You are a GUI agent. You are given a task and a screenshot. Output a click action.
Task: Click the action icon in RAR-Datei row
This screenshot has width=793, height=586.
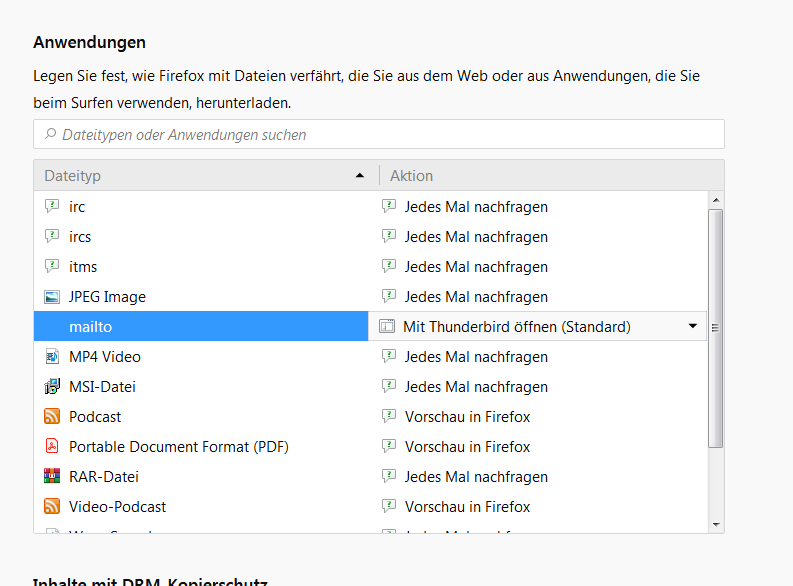point(388,476)
